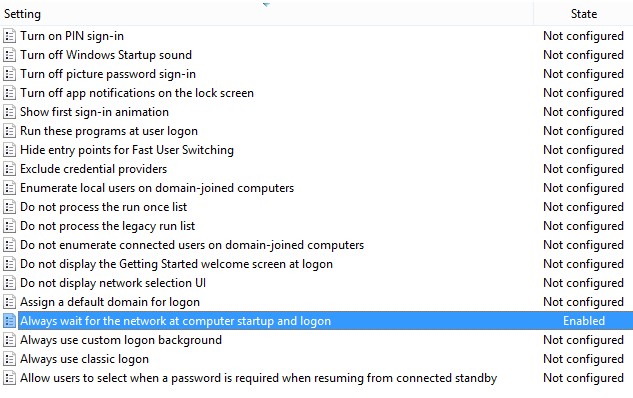Click the Enabled state of the highlighted setting
This screenshot has height=398, width=633.
tap(584, 321)
